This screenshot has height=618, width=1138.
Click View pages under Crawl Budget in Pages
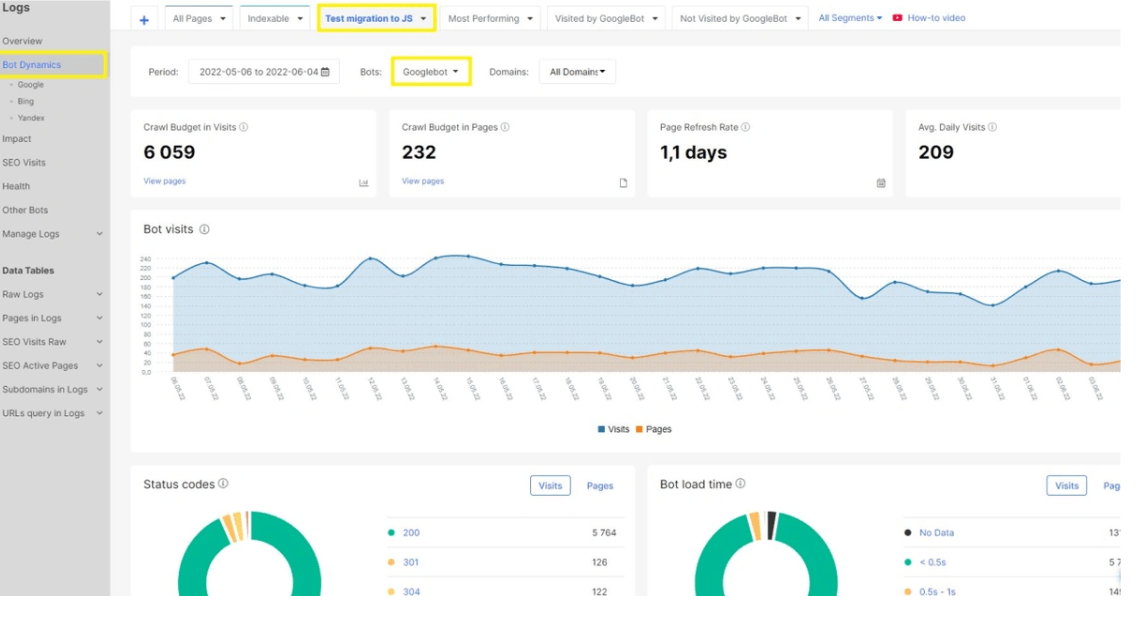[x=422, y=181]
